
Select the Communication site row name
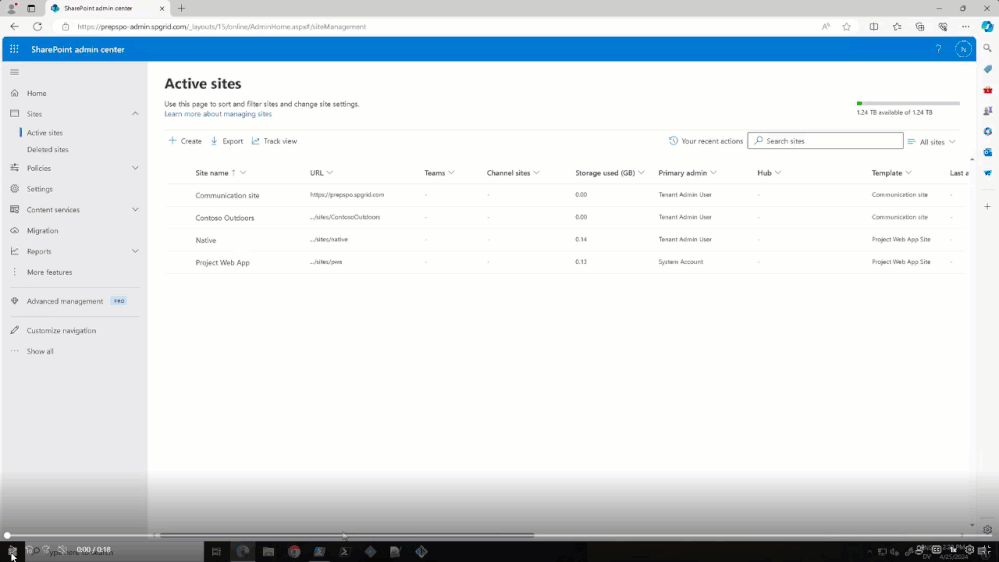[227, 196]
